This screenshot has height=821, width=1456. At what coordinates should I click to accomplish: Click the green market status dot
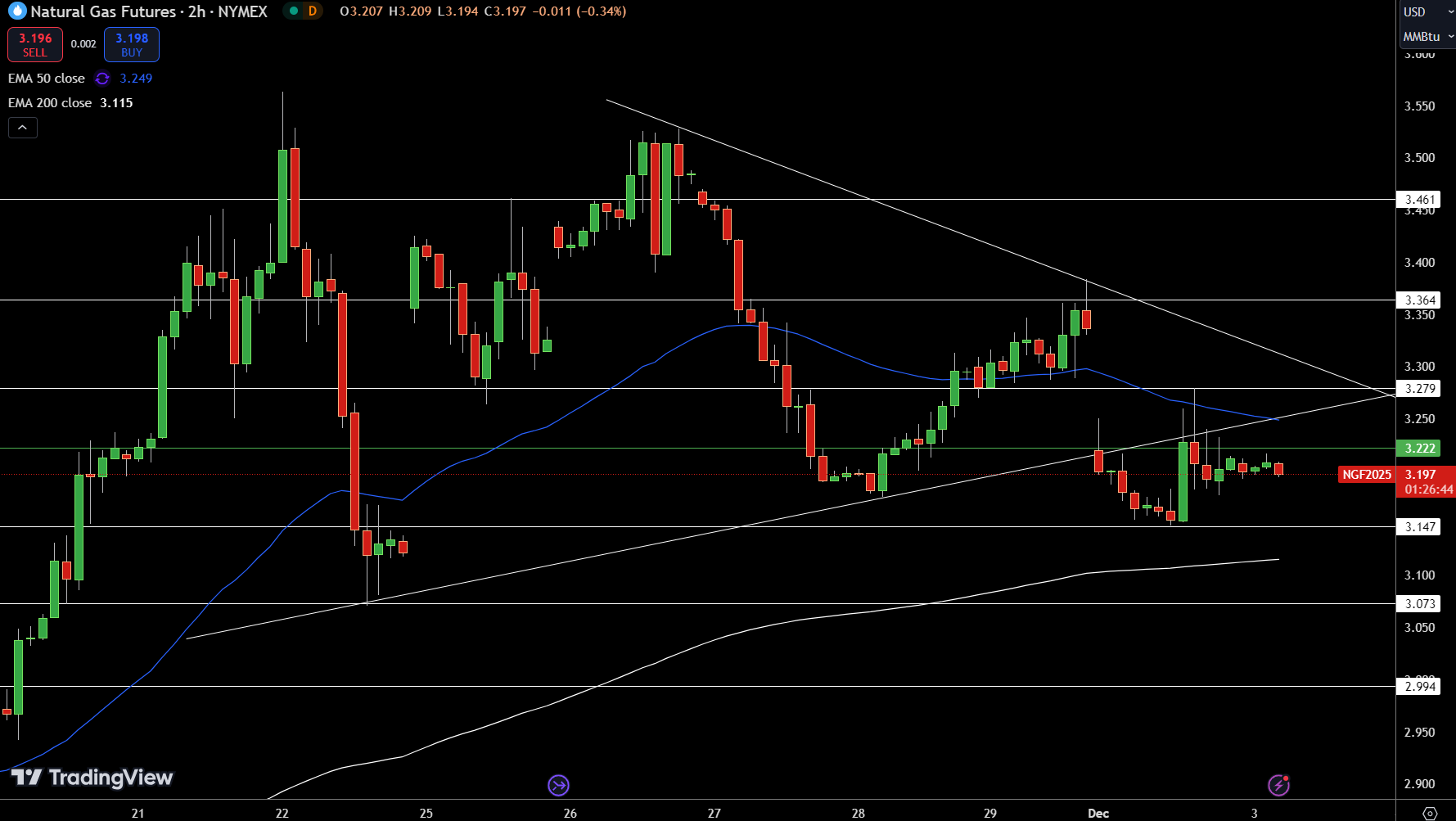(x=294, y=11)
